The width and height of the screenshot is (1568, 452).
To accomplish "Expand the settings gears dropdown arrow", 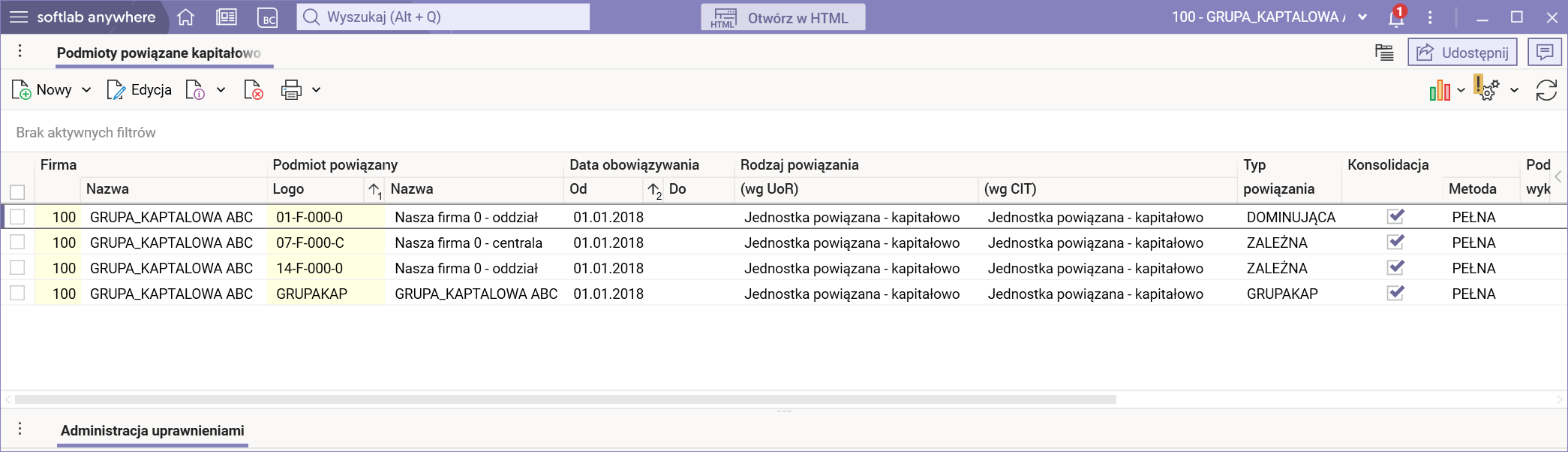I will [1515, 91].
